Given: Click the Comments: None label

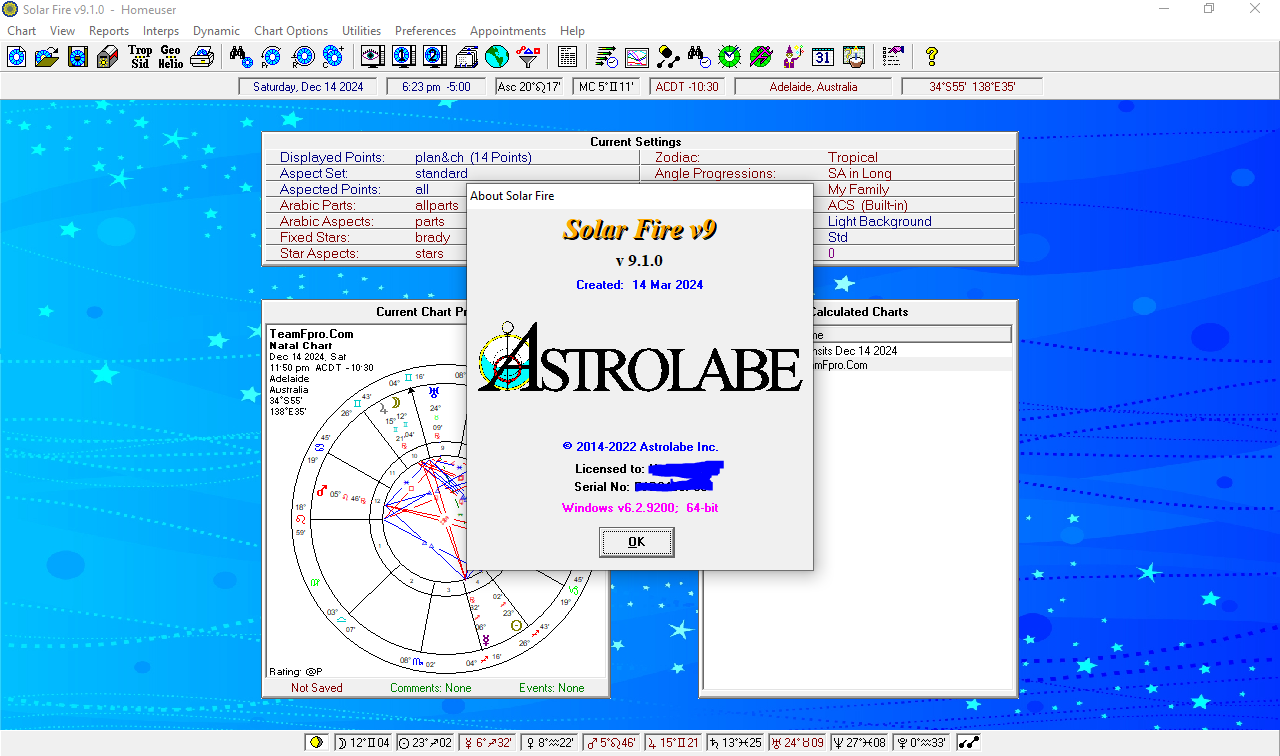Looking at the screenshot, I should point(430,688).
